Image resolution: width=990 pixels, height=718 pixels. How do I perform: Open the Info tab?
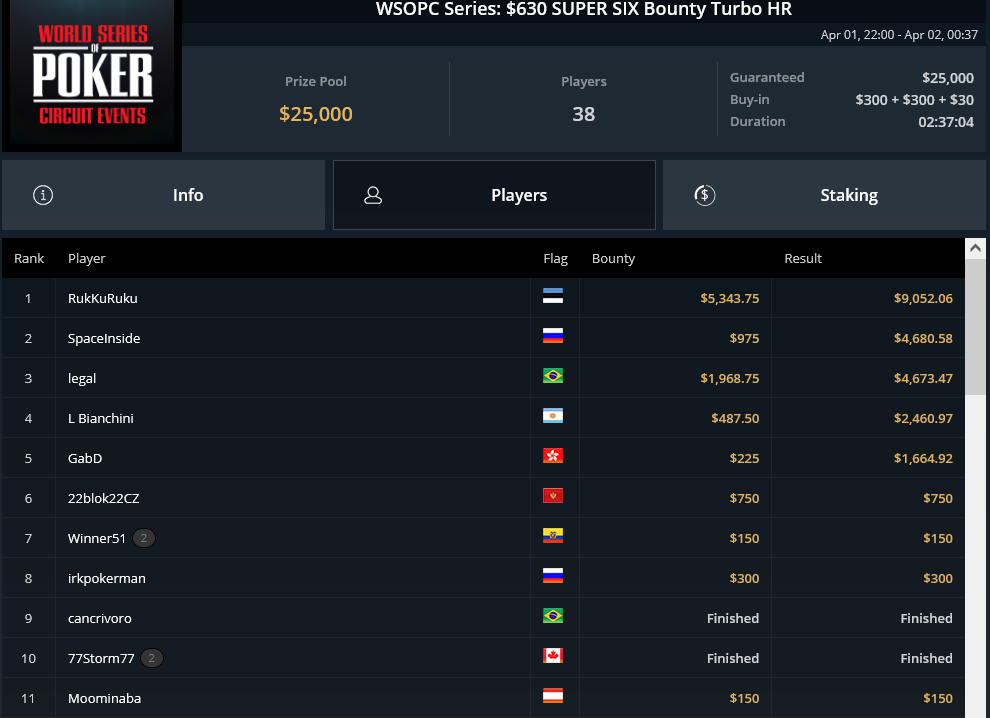[163, 195]
